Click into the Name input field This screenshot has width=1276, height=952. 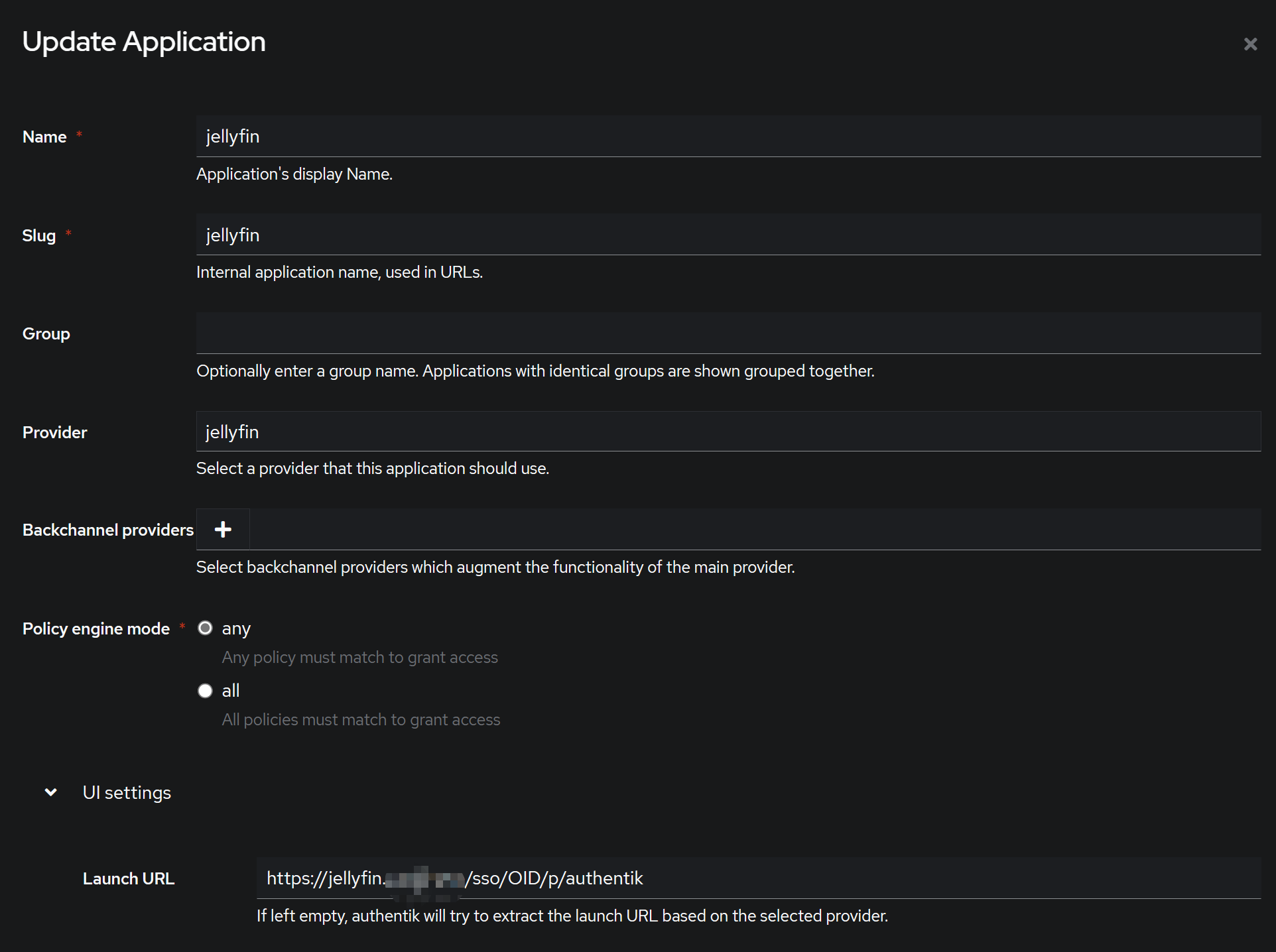pyautogui.click(x=728, y=137)
